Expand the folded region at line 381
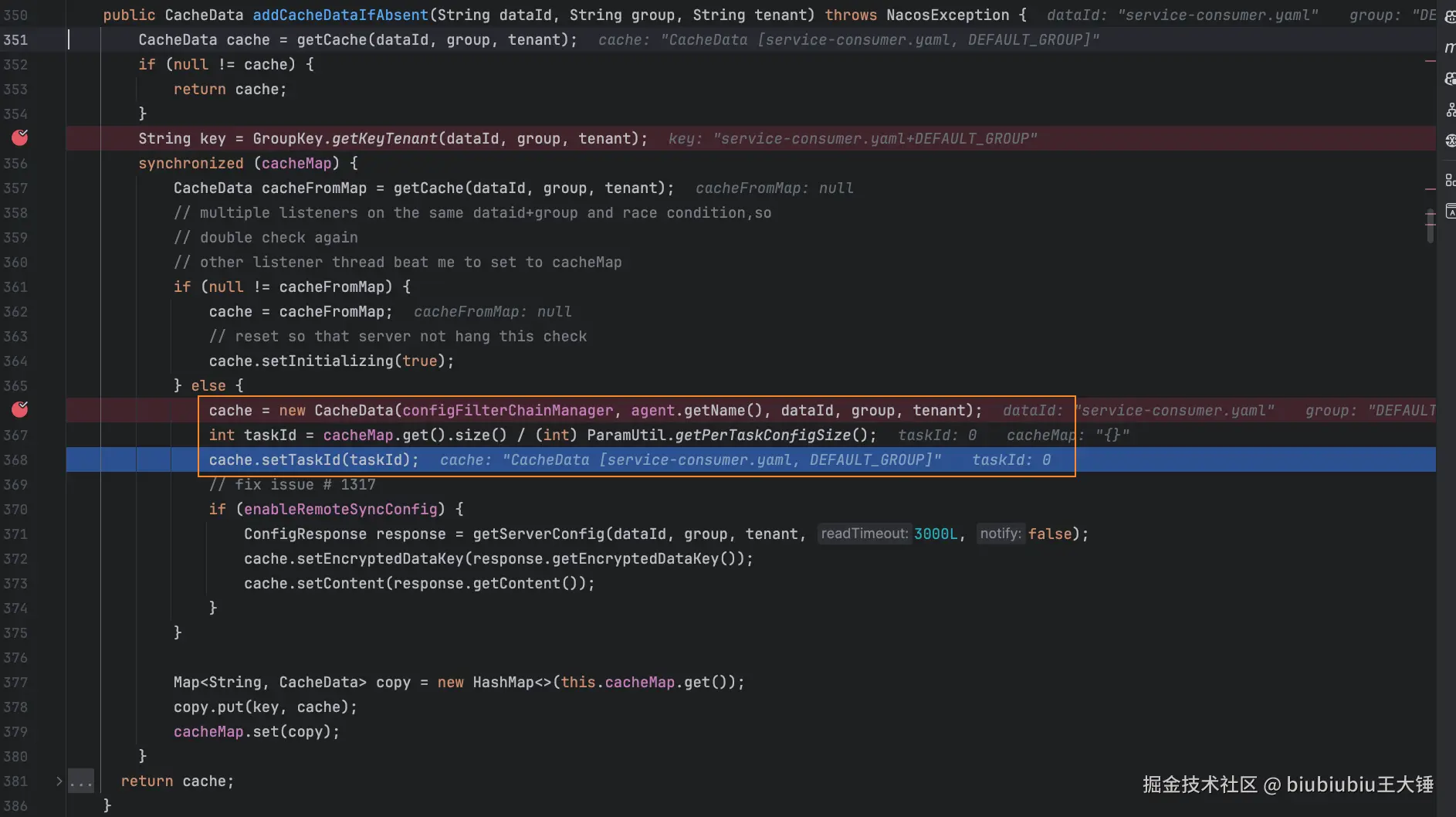Viewport: 1456px width, 817px height. [59, 781]
